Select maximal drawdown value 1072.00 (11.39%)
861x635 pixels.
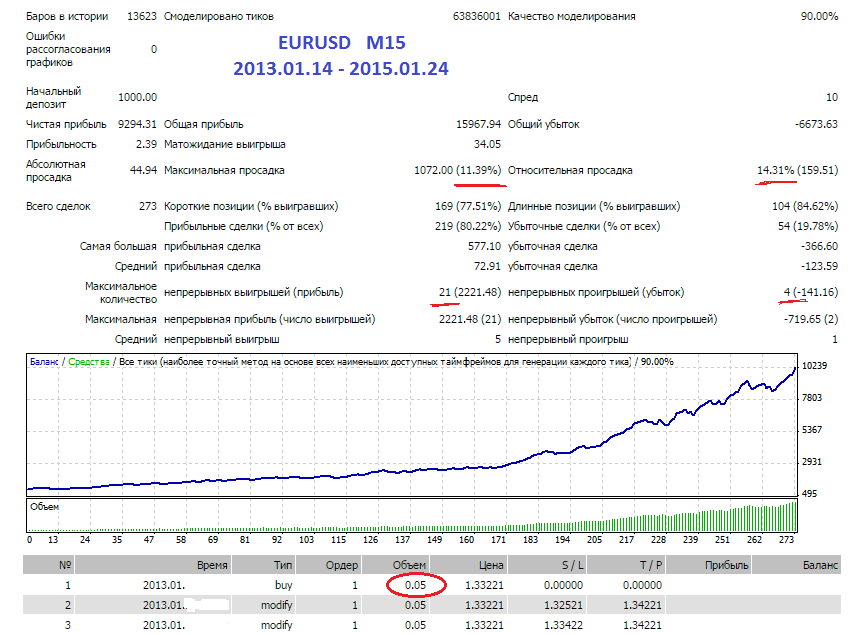[457, 170]
